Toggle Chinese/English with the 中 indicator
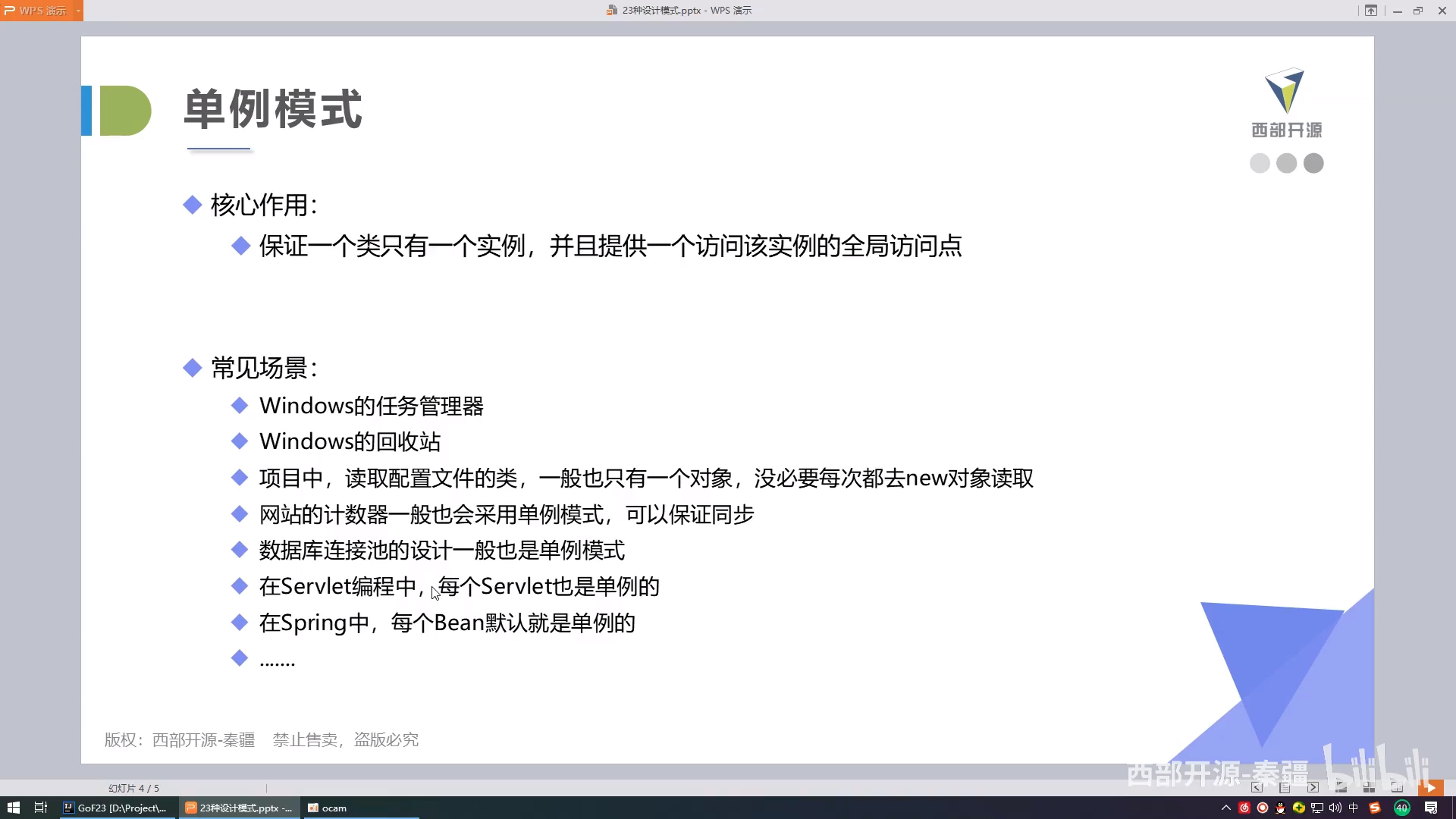 1354,806
